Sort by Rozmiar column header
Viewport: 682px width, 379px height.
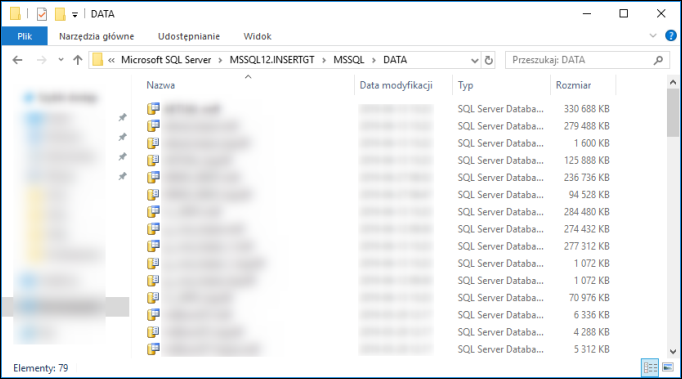[x=573, y=85]
